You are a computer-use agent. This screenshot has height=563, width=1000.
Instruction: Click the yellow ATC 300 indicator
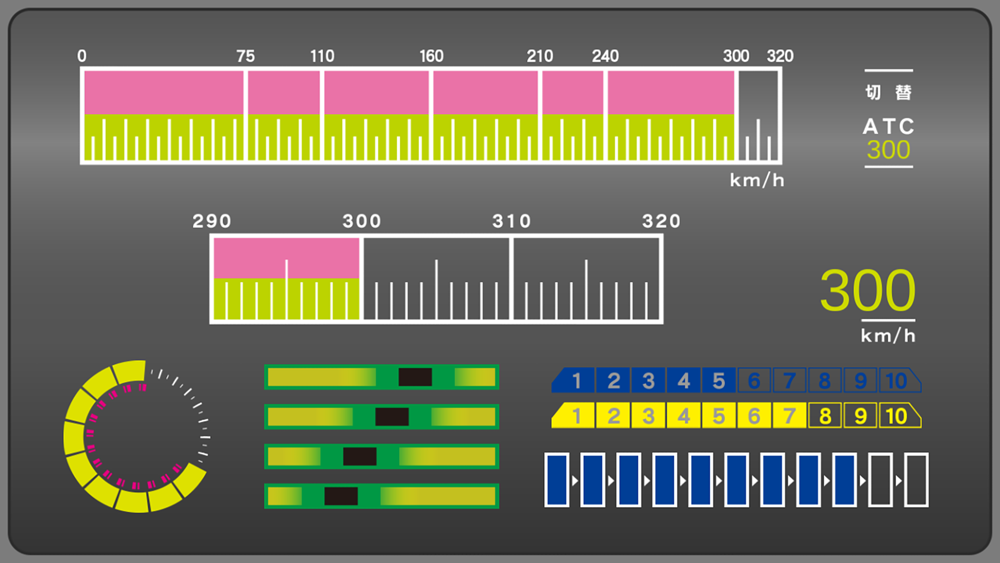[x=888, y=150]
